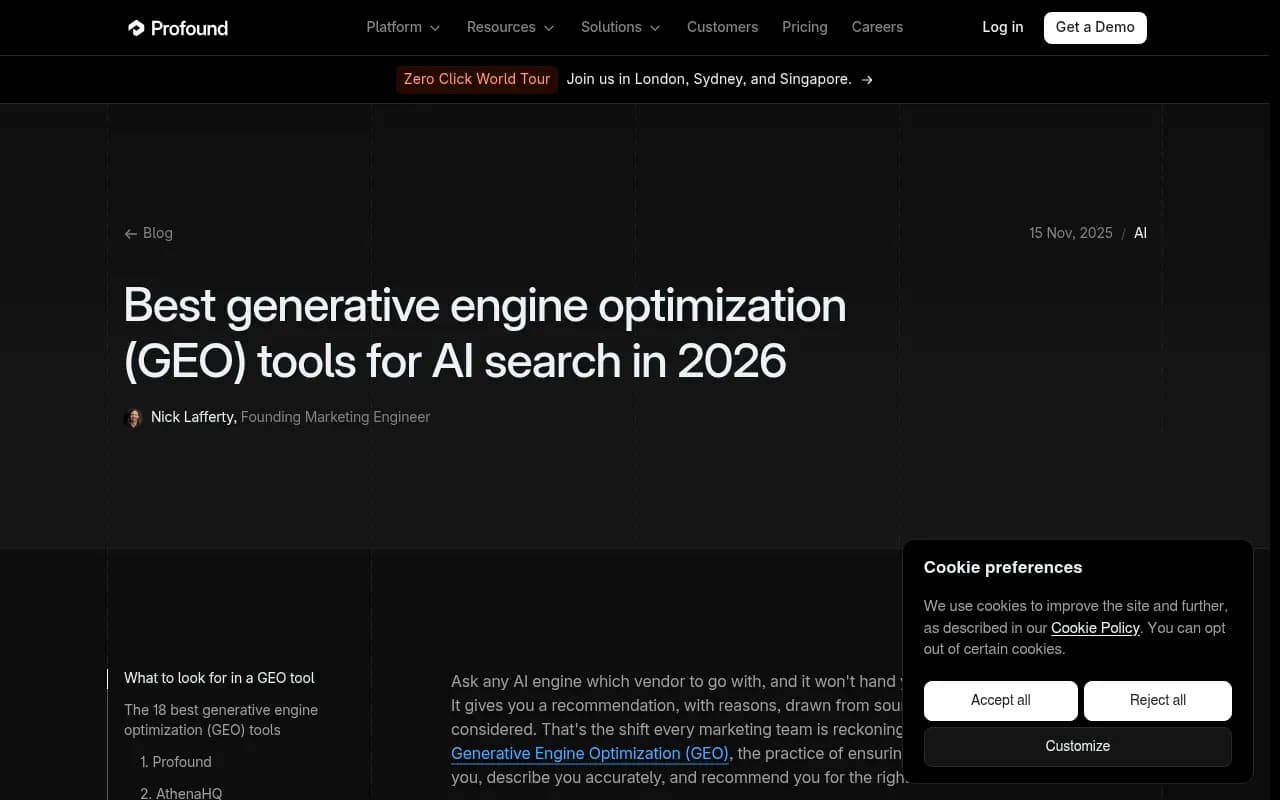Viewport: 1280px width, 800px height.
Task: Click the Profound logo icon
Action: pos(136,28)
